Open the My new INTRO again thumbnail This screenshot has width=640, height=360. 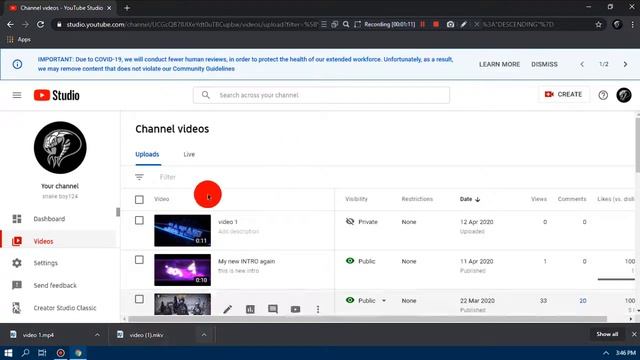(182, 270)
